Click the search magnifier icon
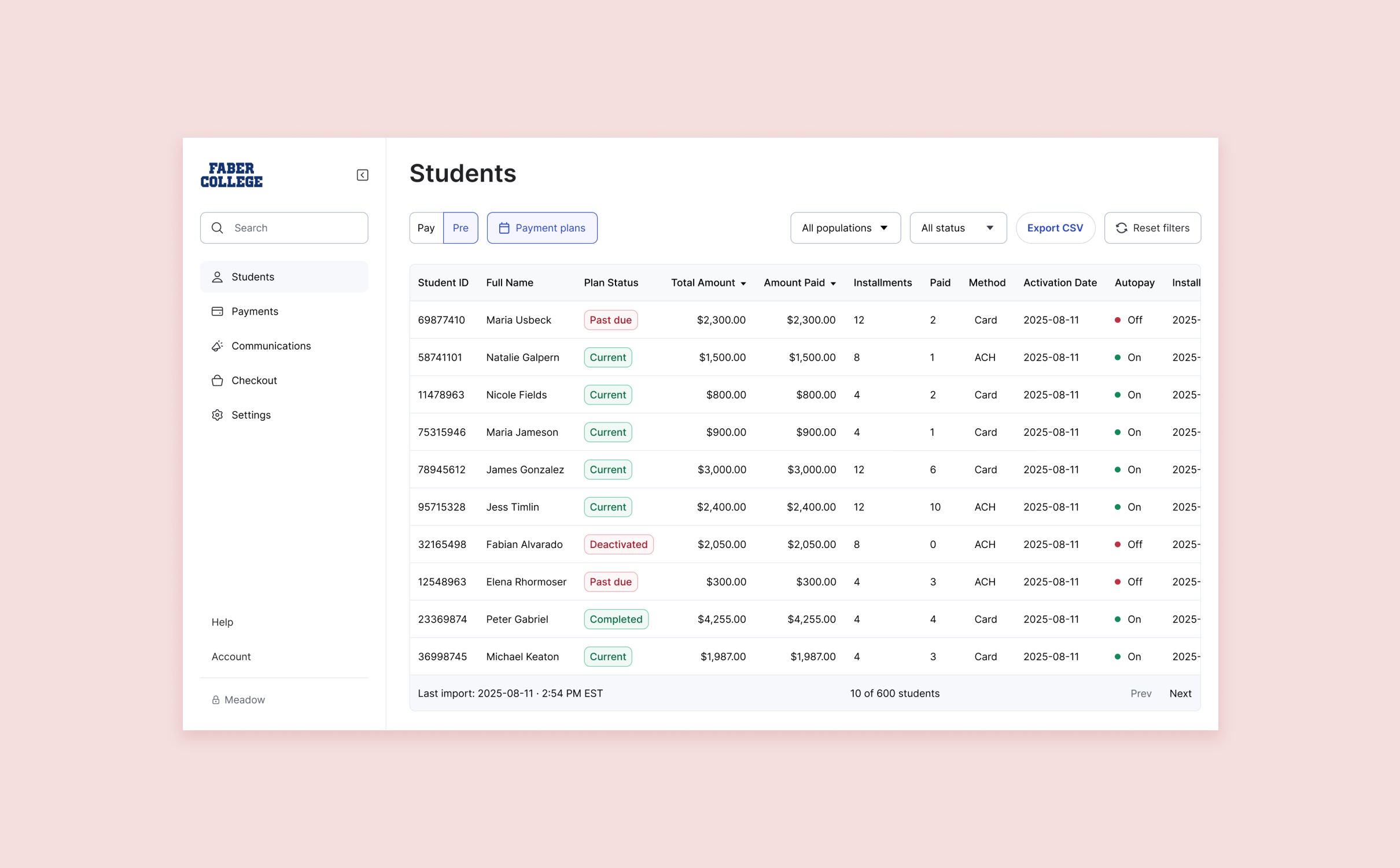1400x868 pixels. coord(218,228)
